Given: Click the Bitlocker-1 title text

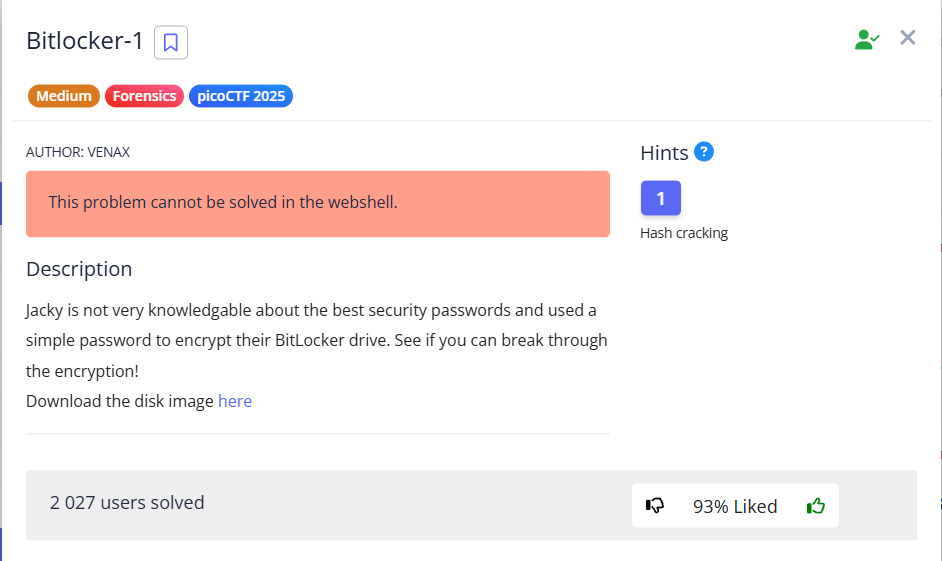Looking at the screenshot, I should coord(85,41).
